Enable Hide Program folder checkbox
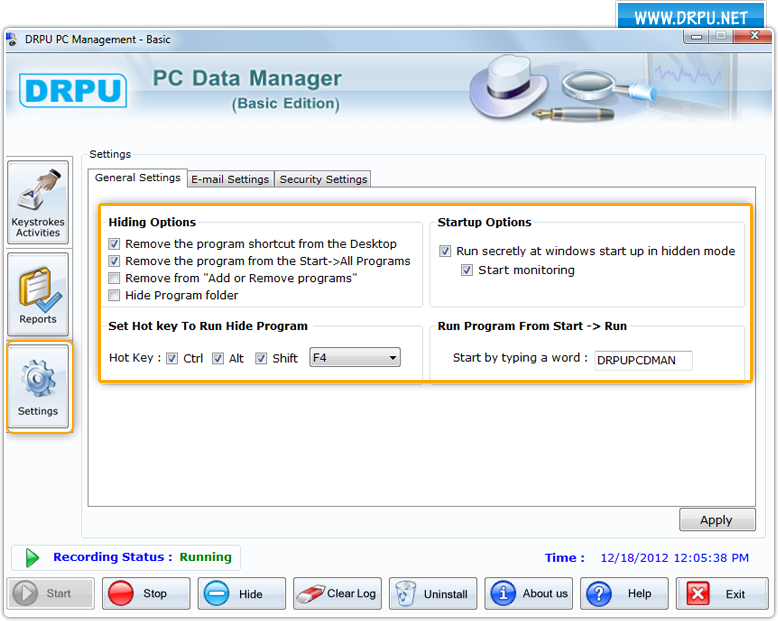 pos(114,295)
